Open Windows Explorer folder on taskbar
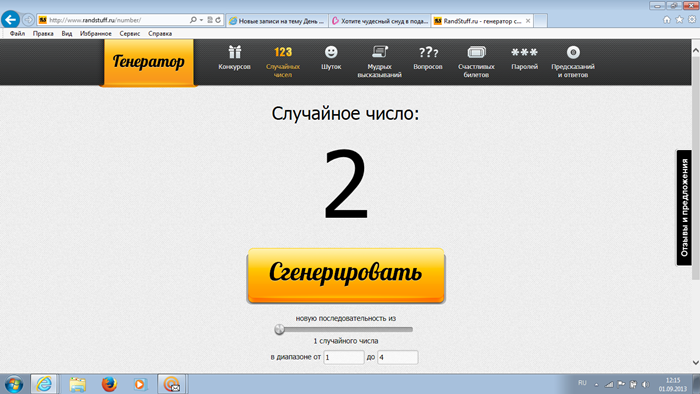 (77, 384)
